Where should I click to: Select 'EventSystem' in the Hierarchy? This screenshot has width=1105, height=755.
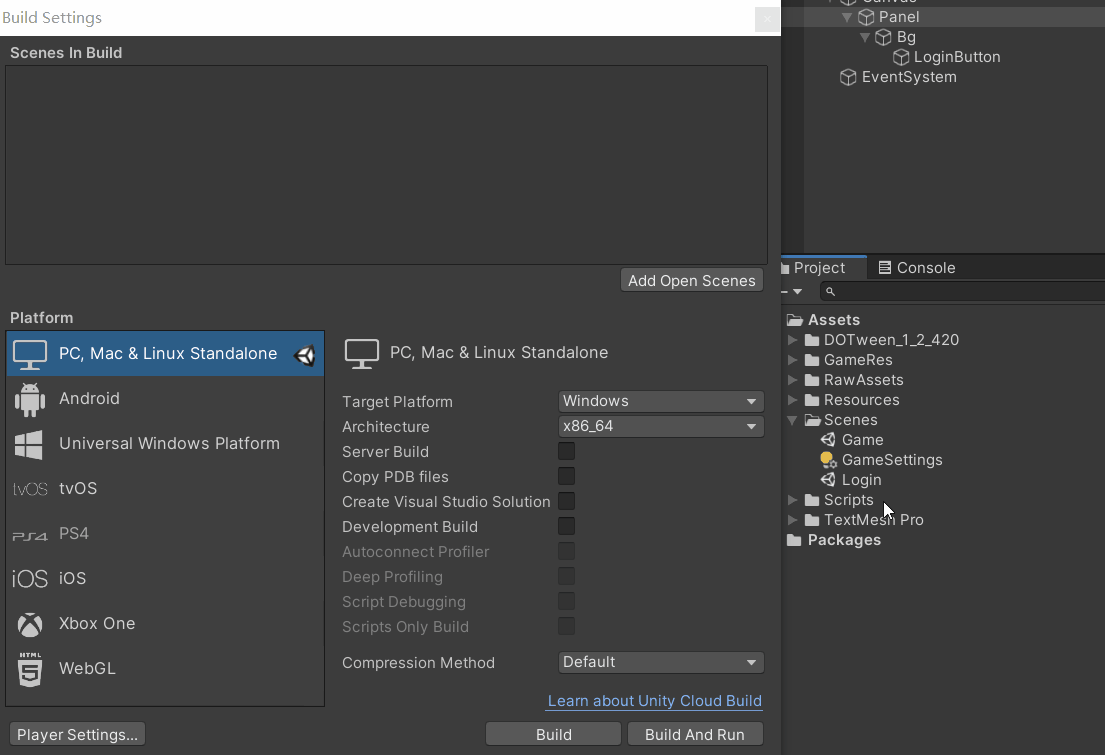[x=909, y=78]
